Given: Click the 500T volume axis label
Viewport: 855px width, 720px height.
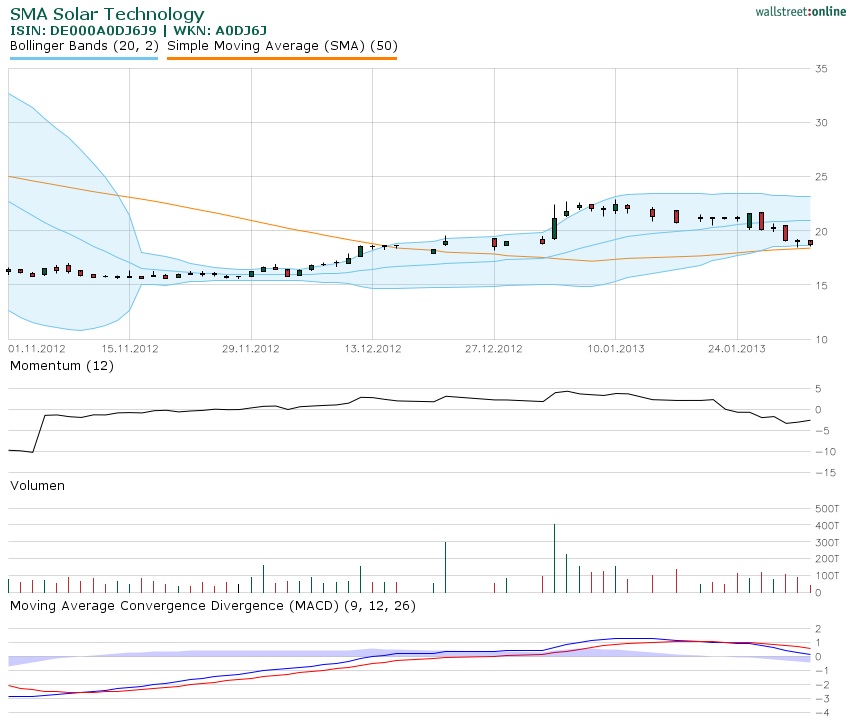Looking at the screenshot, I should 826,509.
